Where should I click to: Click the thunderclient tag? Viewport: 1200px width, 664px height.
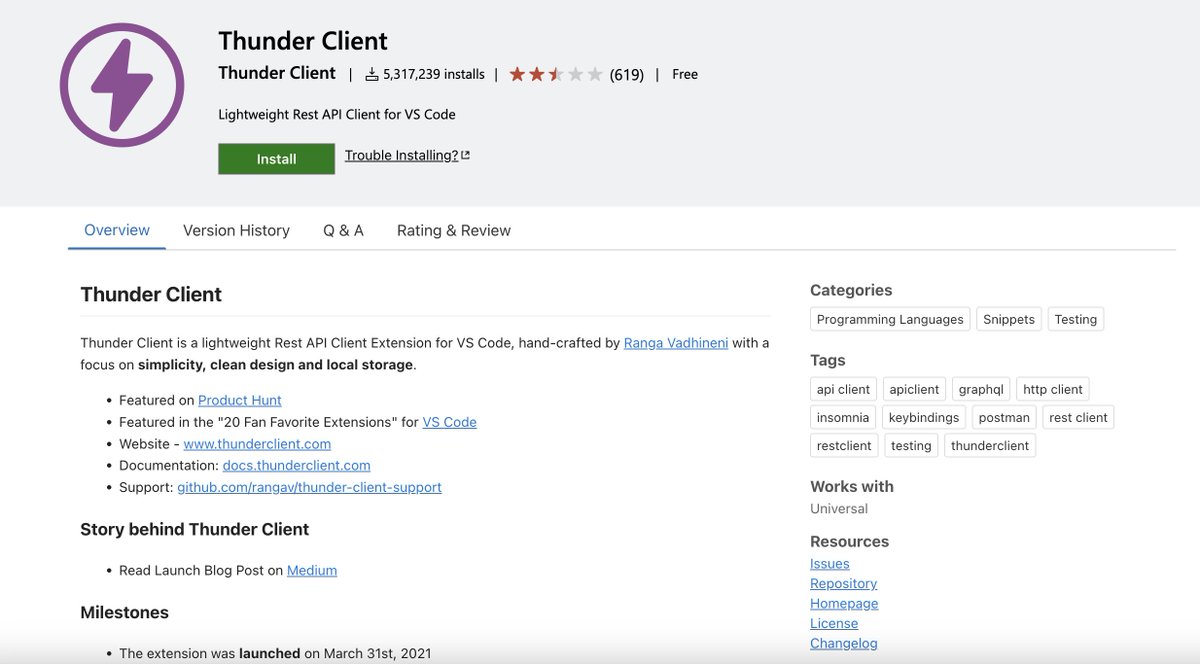[990, 445]
